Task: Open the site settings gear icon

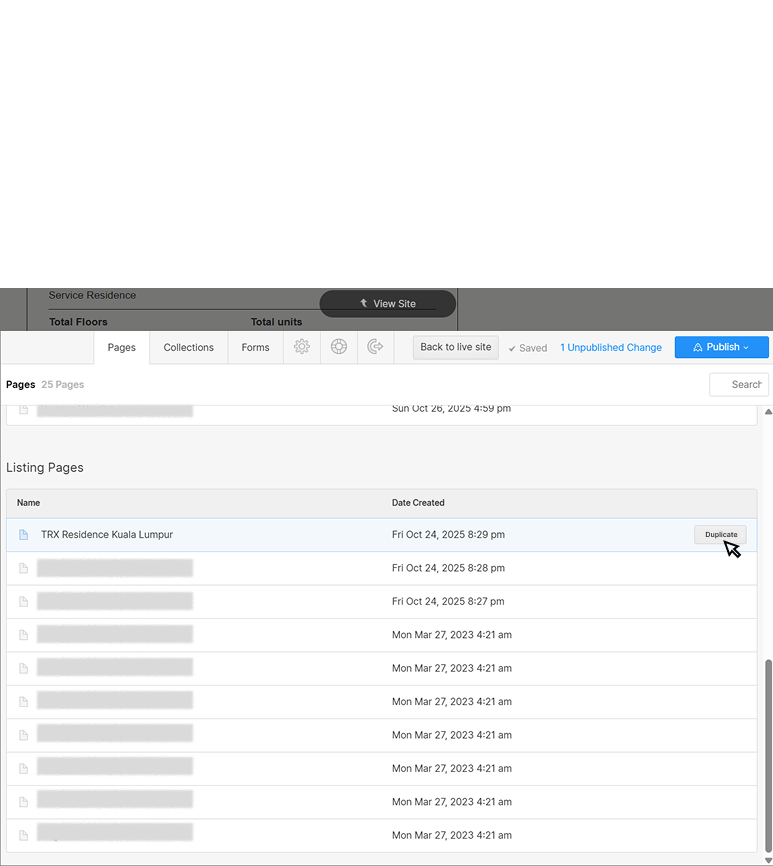Action: [301, 347]
